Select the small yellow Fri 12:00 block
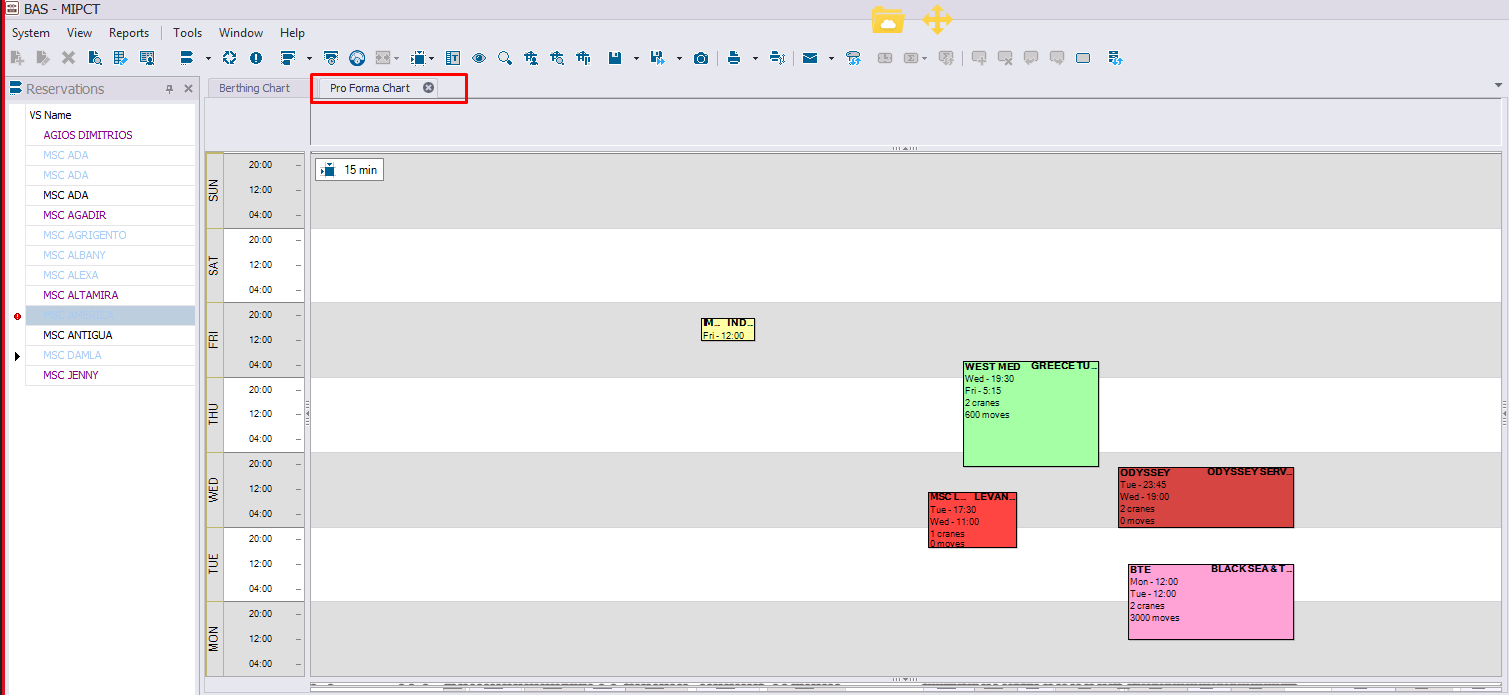1509x695 pixels. [728, 330]
